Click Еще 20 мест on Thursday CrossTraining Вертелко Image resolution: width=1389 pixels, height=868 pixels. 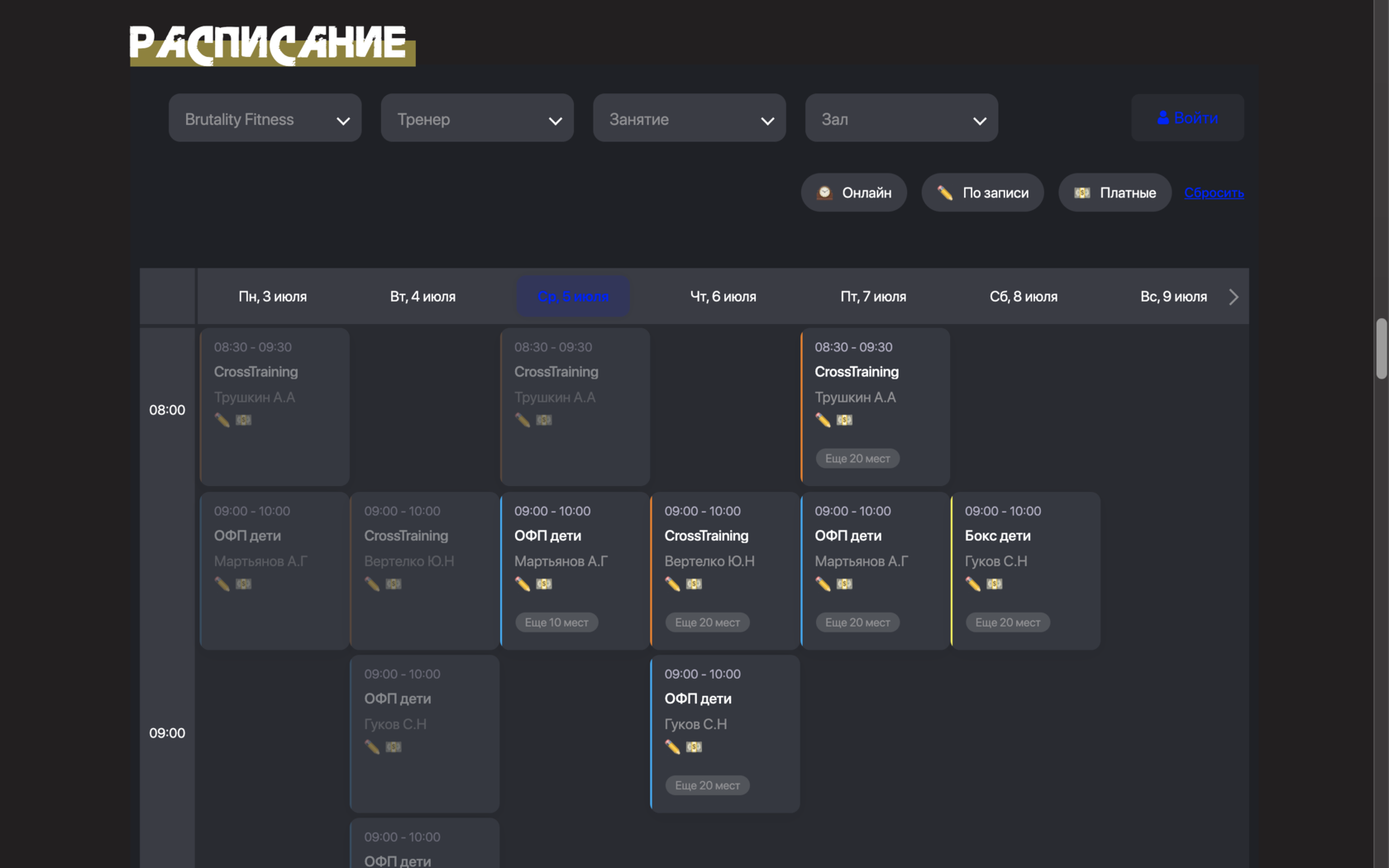(707, 622)
